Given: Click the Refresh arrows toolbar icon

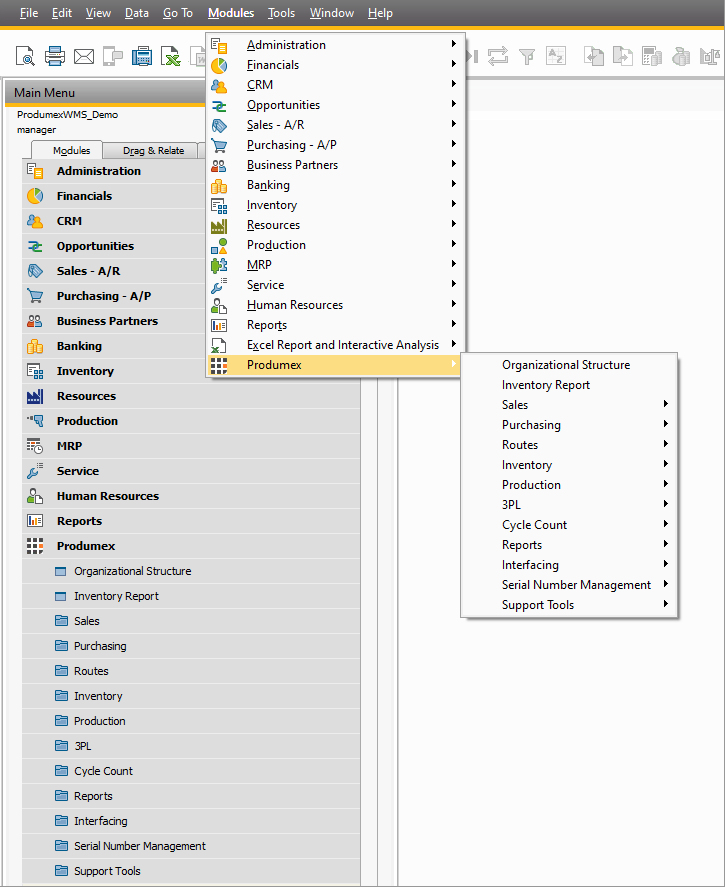Looking at the screenshot, I should pyautogui.click(x=498, y=56).
